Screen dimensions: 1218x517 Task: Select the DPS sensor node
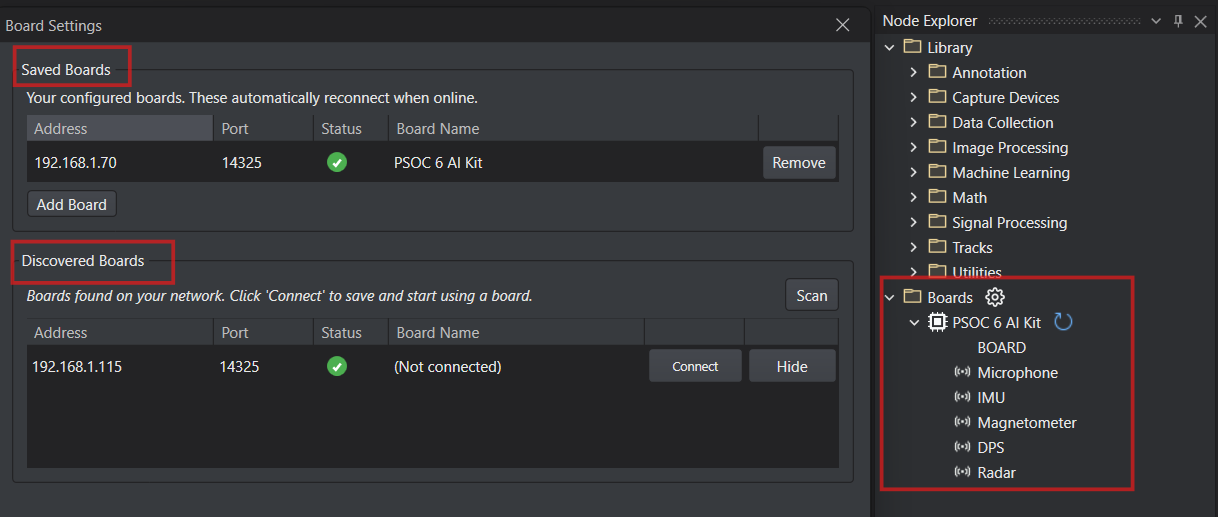990,448
